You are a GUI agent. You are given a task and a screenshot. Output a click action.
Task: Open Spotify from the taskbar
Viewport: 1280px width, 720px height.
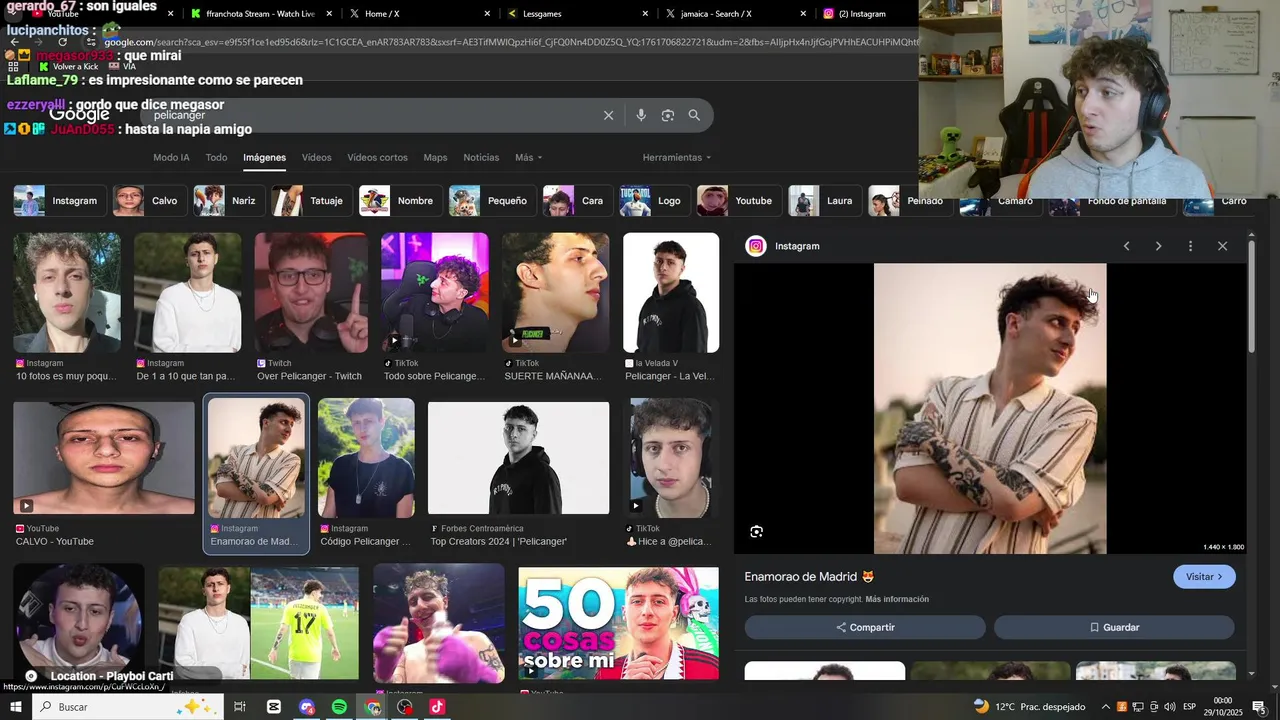(339, 707)
